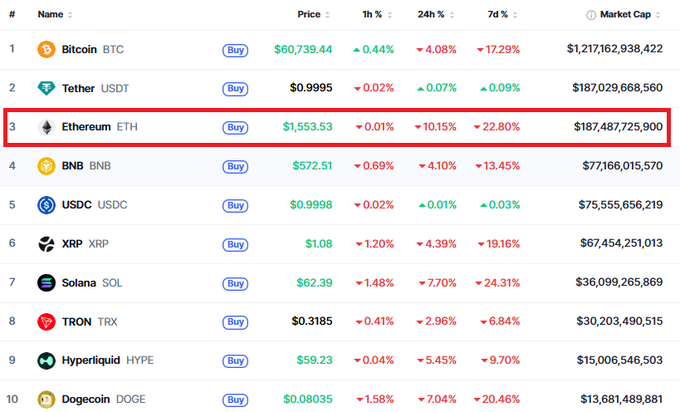Open the XRP name link
This screenshot has height=412, width=680.
pyautogui.click(x=72, y=244)
